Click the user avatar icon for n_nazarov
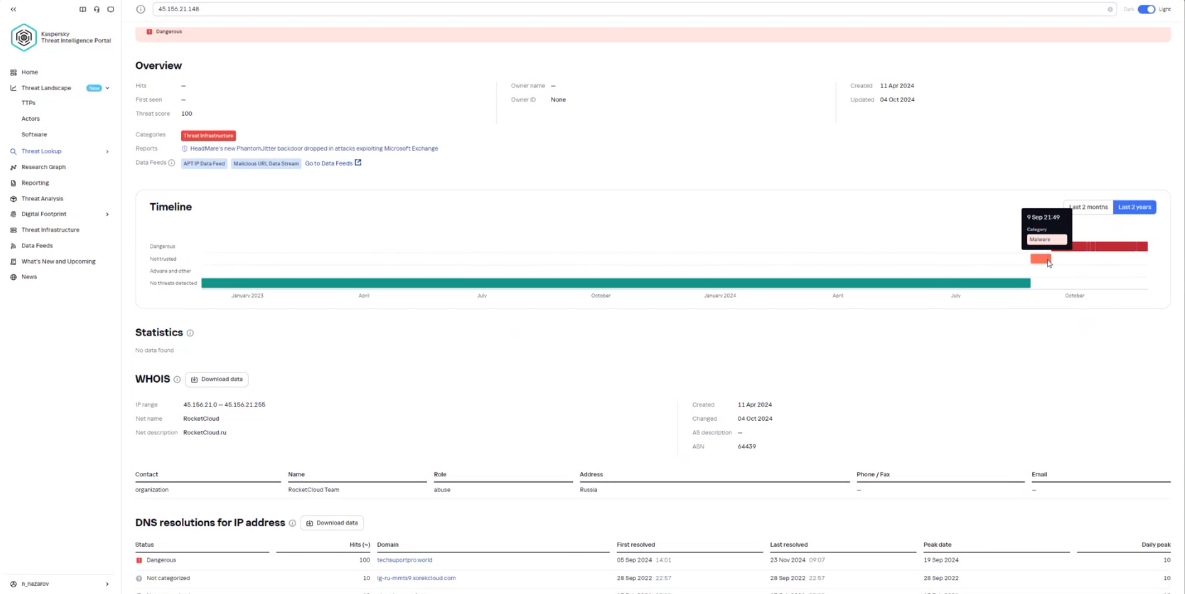 pyautogui.click(x=14, y=584)
